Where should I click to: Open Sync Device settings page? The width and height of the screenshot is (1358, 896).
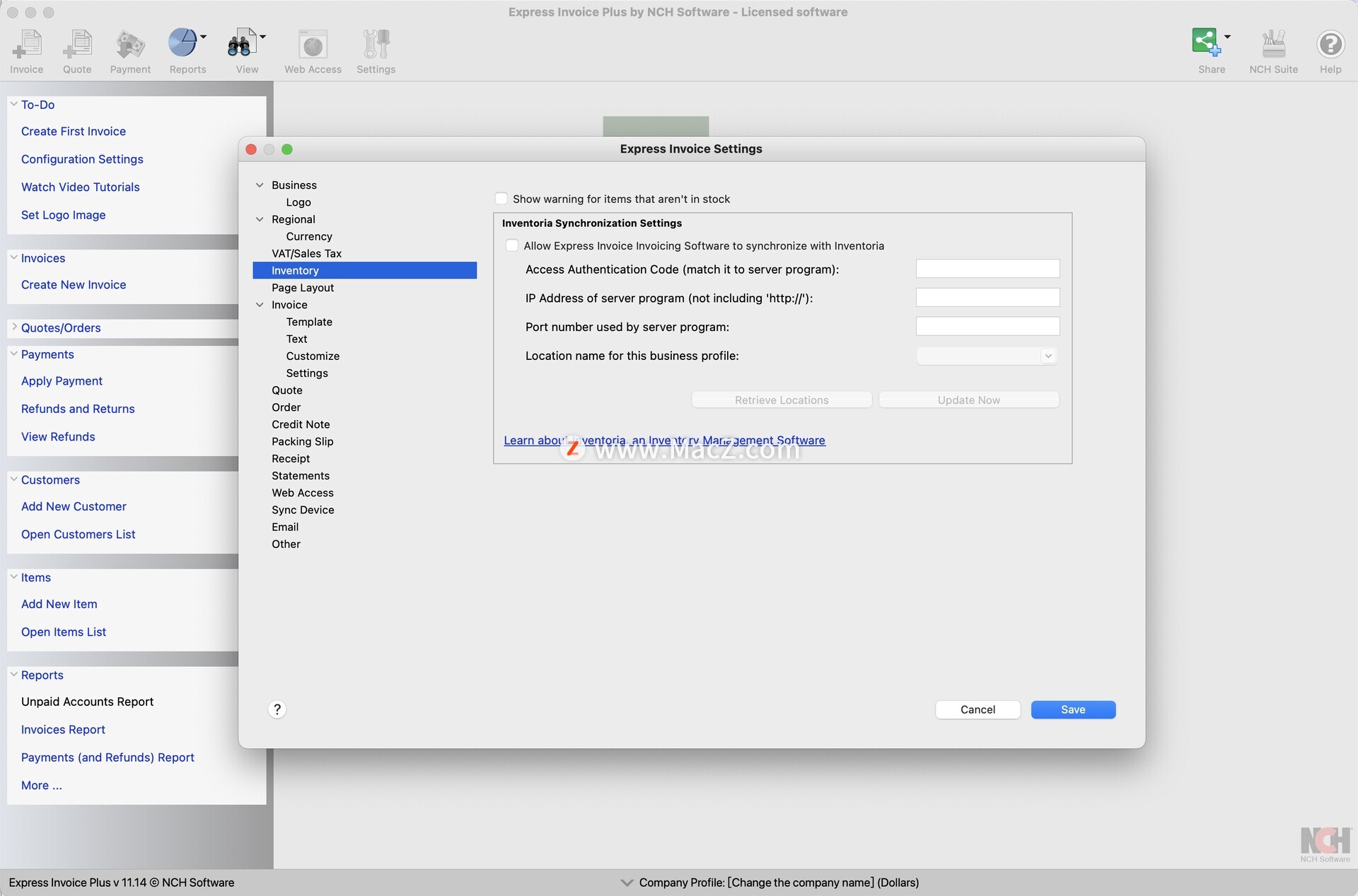point(303,510)
